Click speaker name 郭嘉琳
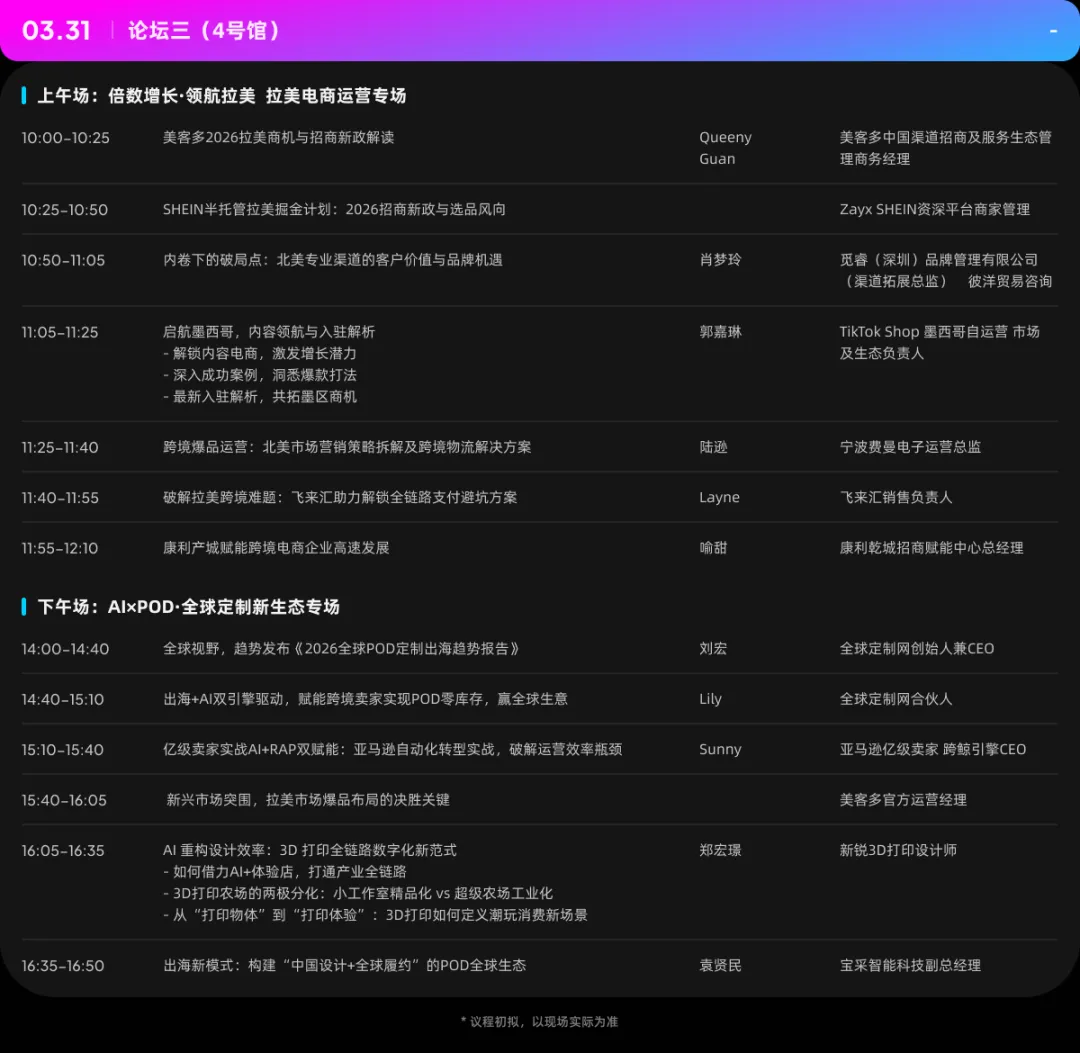The width and height of the screenshot is (1080, 1053). 720,332
